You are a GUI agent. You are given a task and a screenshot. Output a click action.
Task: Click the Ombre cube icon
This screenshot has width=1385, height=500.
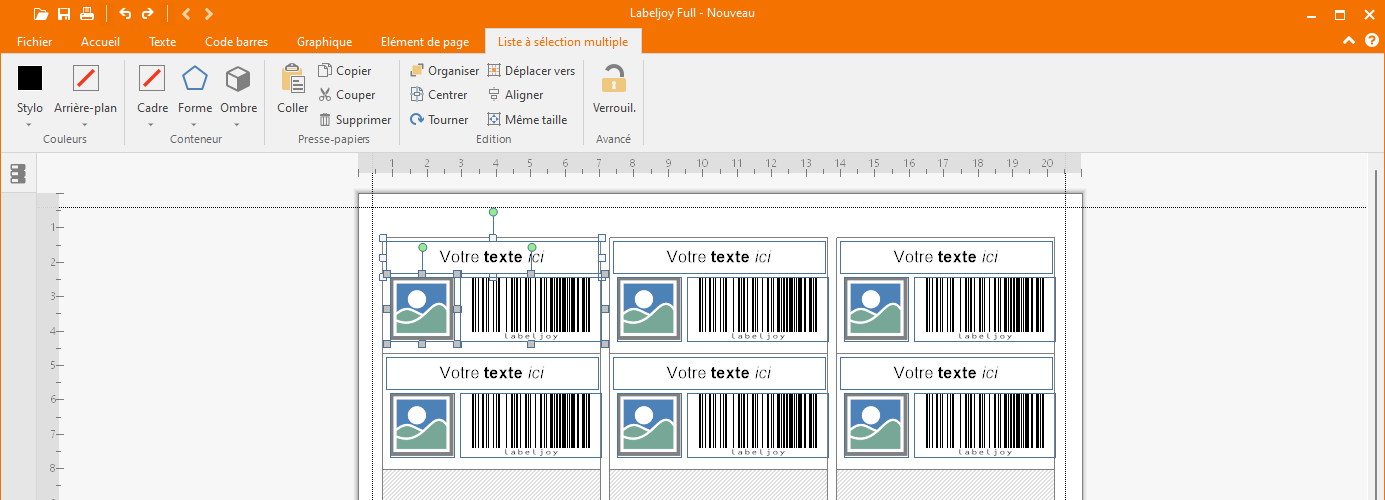(x=238, y=78)
